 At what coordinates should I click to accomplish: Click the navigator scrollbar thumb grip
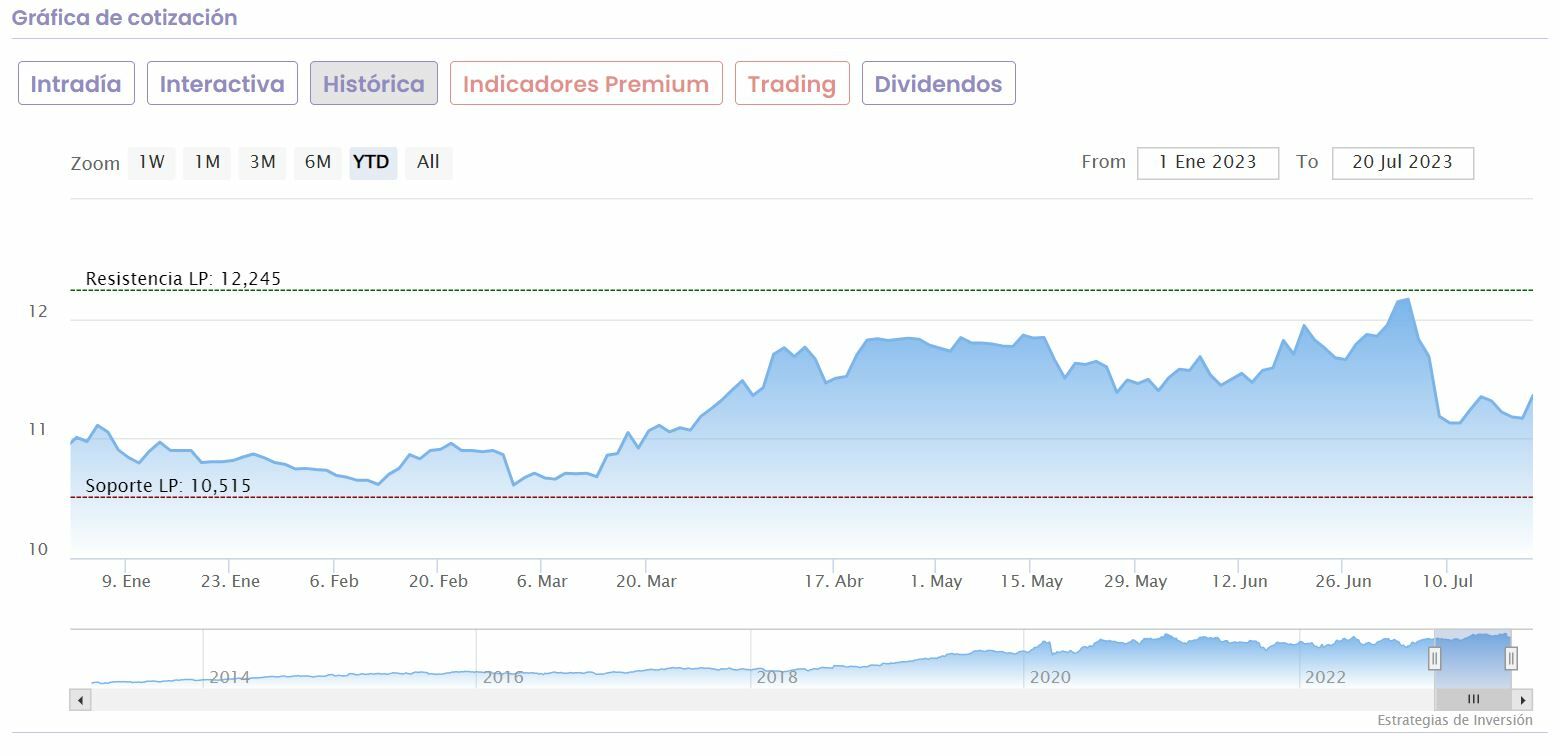(1473, 700)
